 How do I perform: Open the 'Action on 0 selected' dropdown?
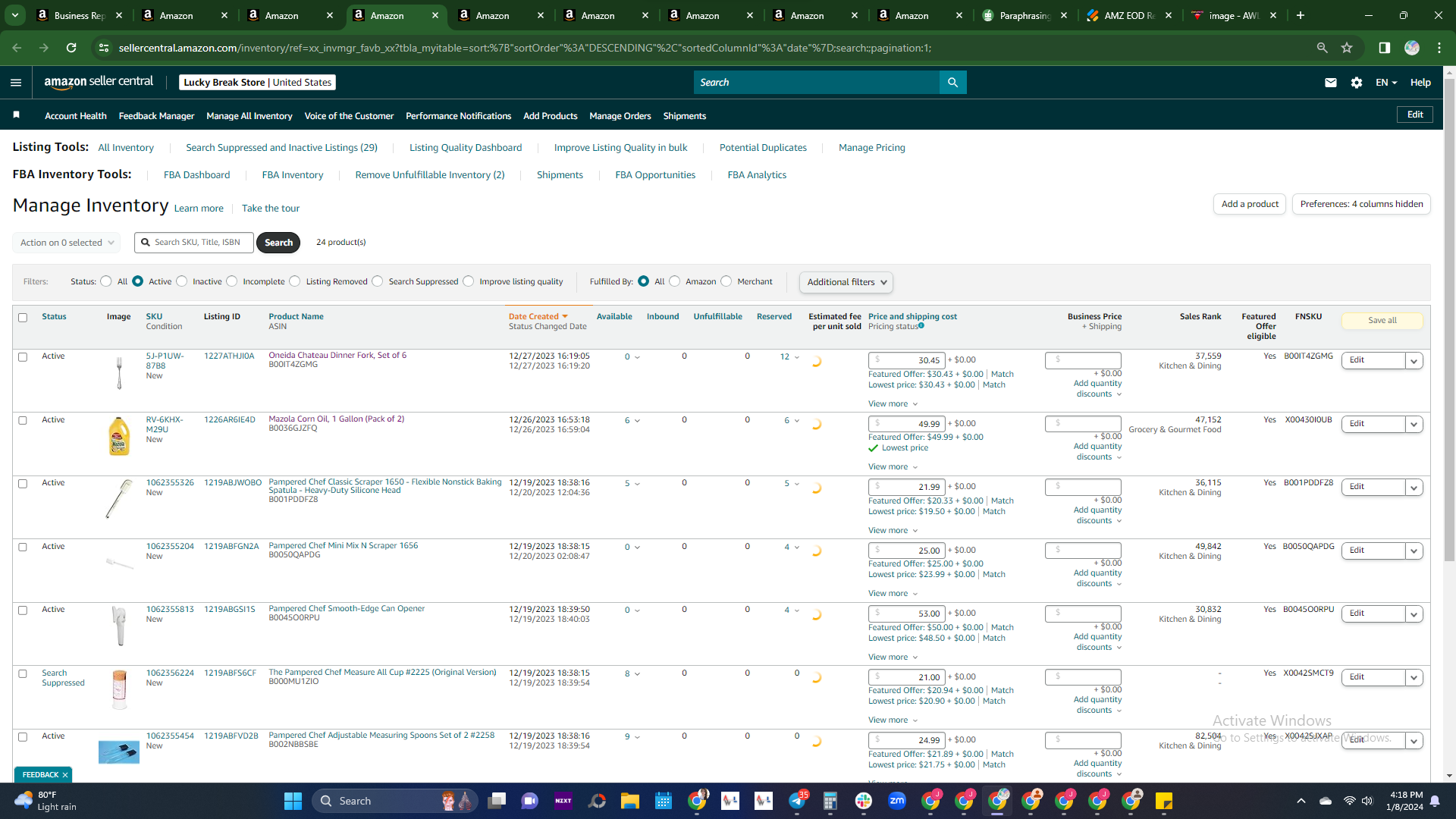(67, 243)
